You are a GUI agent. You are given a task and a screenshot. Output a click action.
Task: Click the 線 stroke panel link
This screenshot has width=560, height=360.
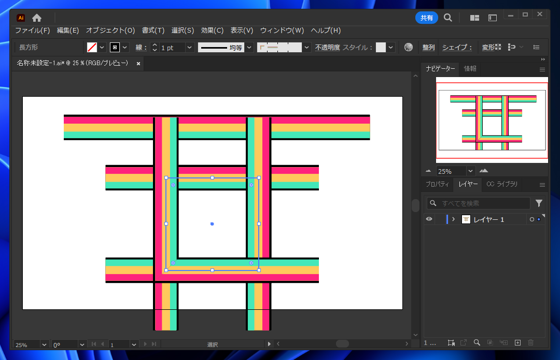click(x=141, y=47)
